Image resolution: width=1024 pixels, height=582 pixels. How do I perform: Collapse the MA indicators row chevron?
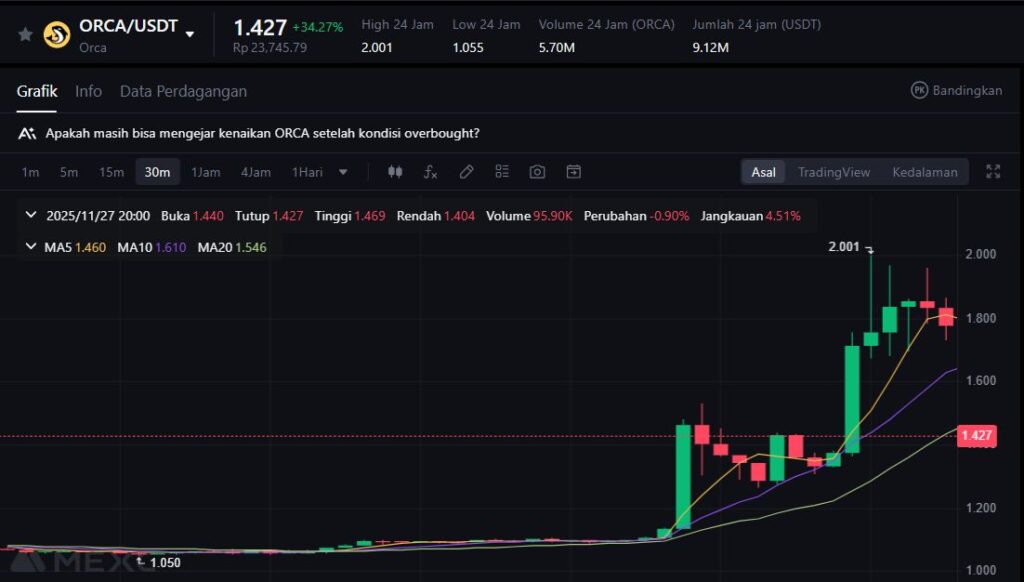[31, 246]
